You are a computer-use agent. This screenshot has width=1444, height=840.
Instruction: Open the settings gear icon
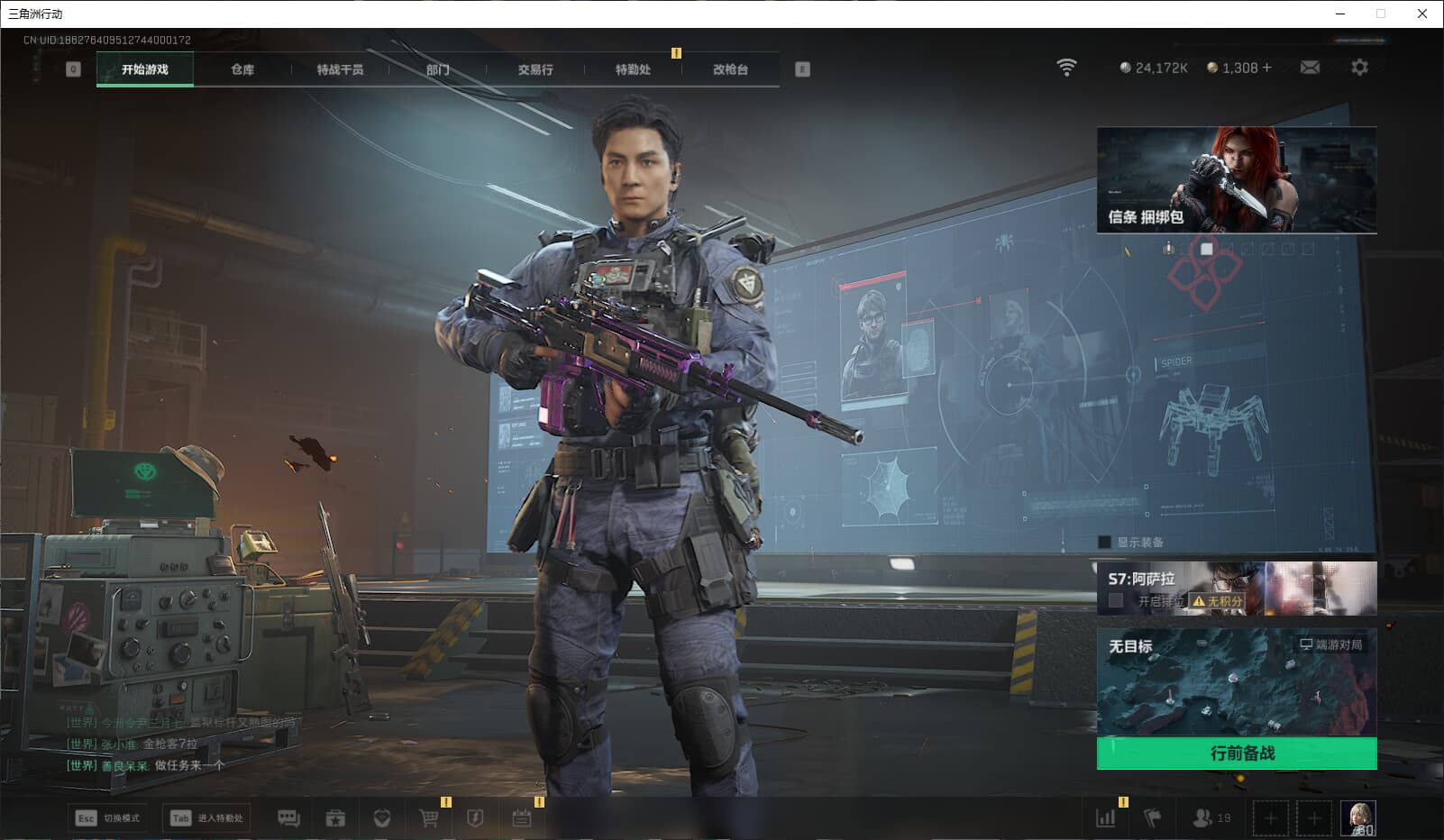point(1359,68)
